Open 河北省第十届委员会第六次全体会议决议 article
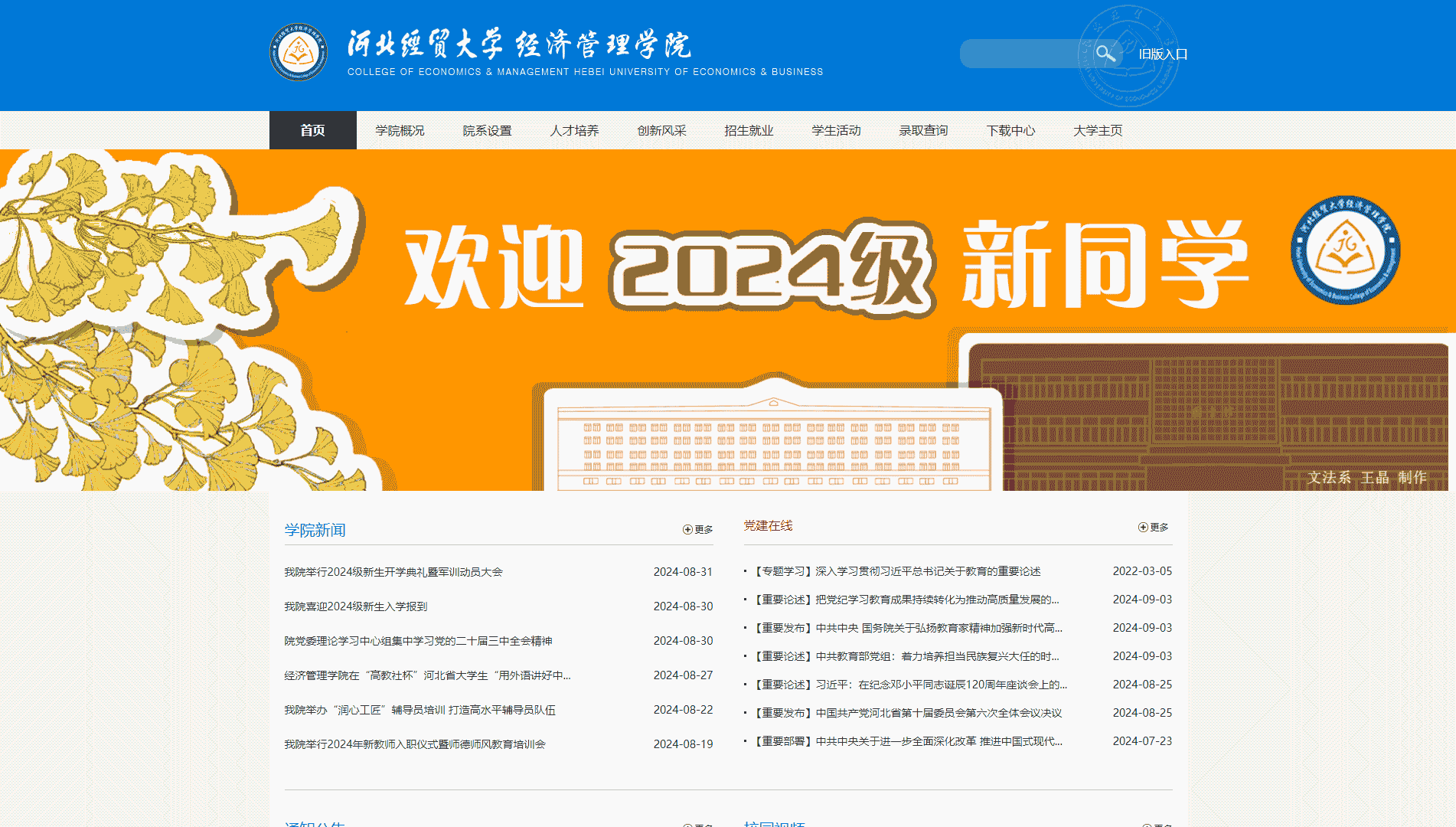1456x827 pixels. 907,713
